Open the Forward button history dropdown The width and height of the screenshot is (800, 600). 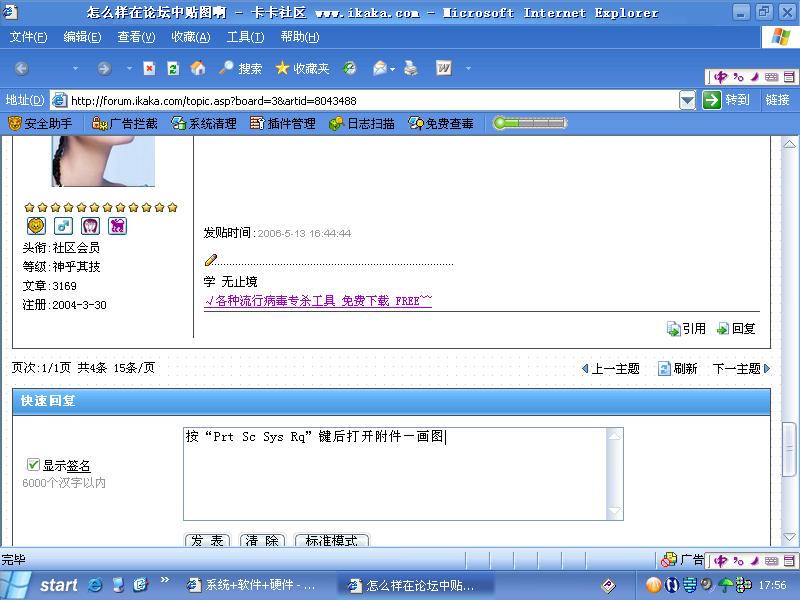coord(129,68)
